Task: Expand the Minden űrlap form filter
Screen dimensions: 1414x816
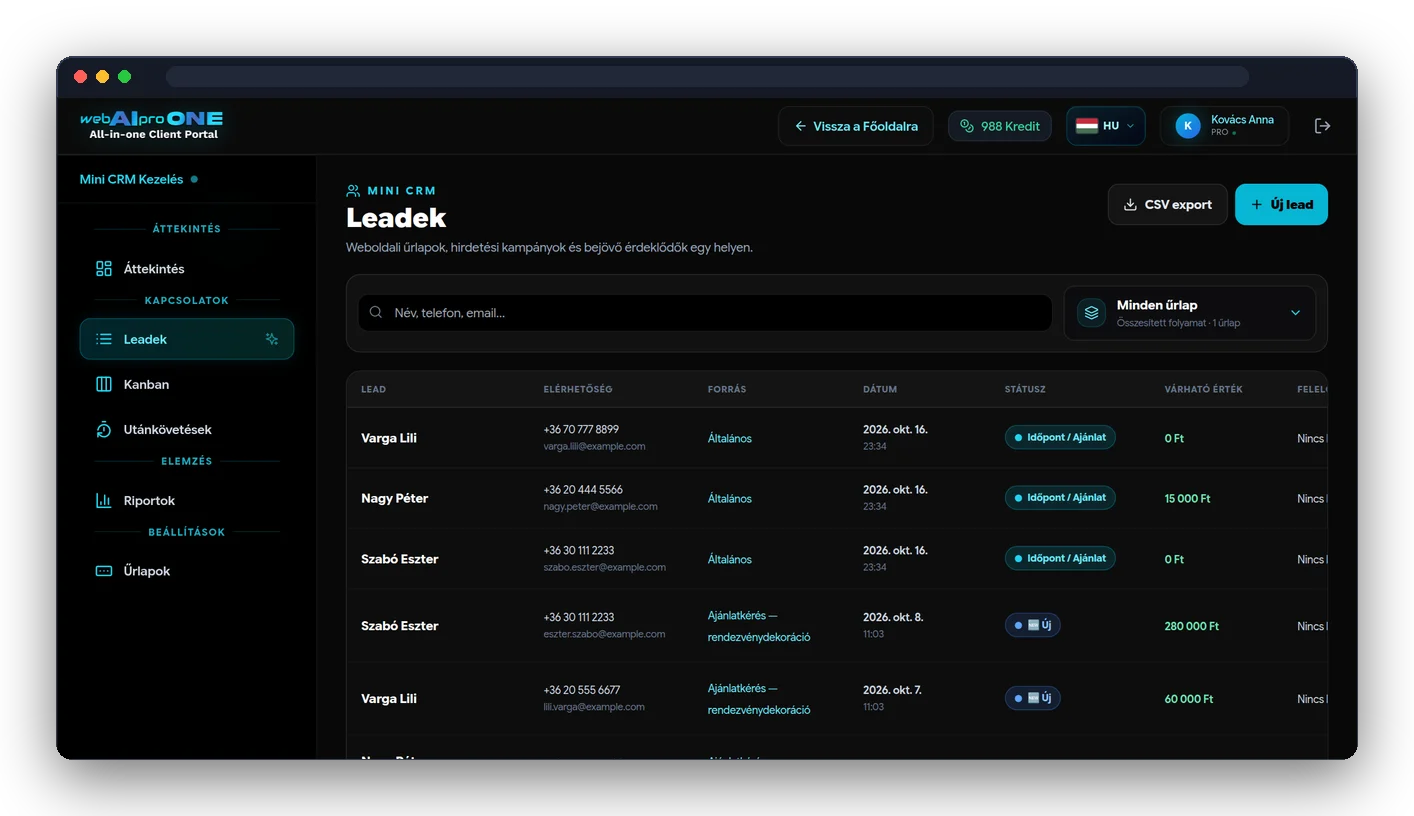Action: [x=1190, y=313]
